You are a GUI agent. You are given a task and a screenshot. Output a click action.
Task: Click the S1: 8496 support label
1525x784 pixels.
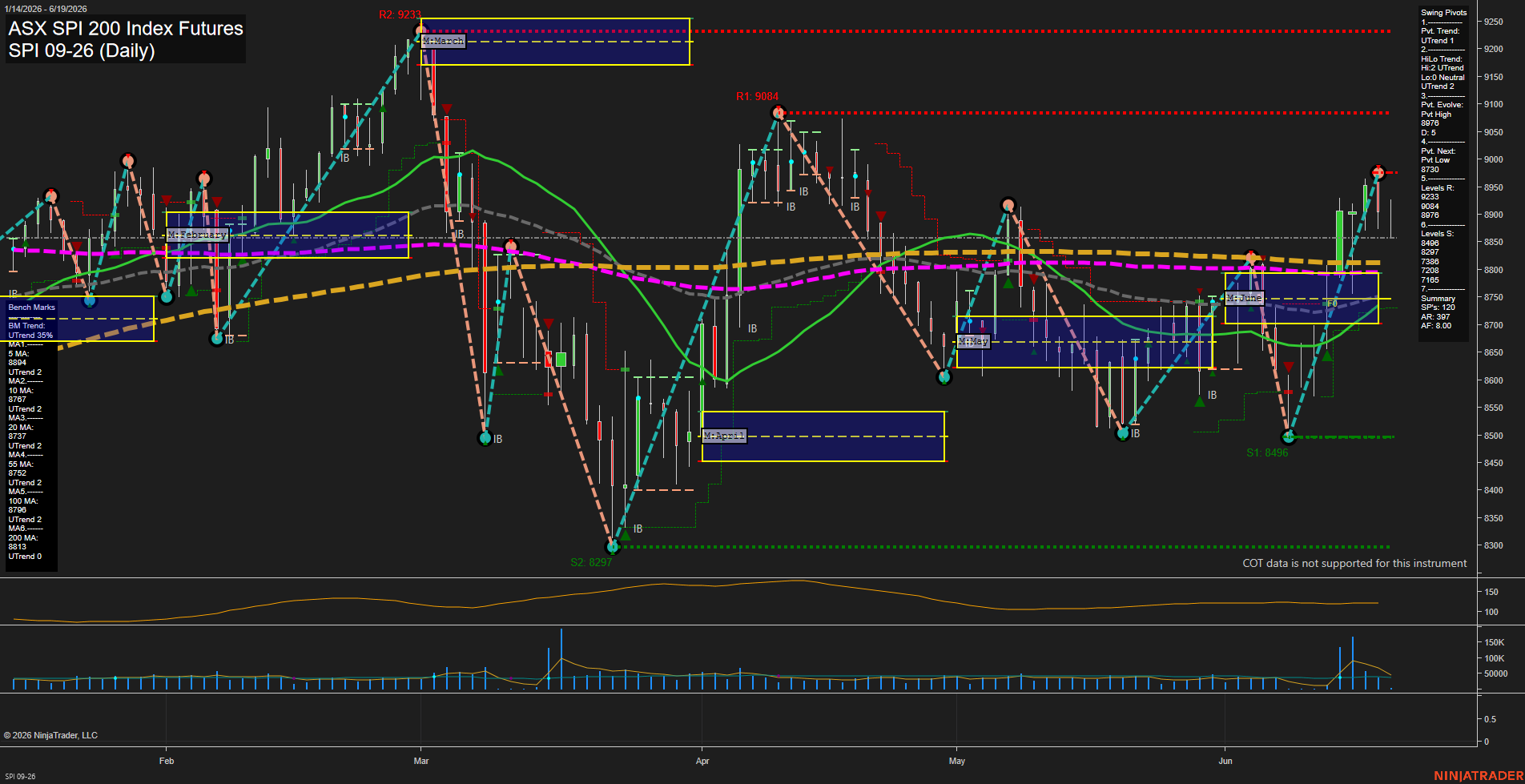pos(1267,452)
